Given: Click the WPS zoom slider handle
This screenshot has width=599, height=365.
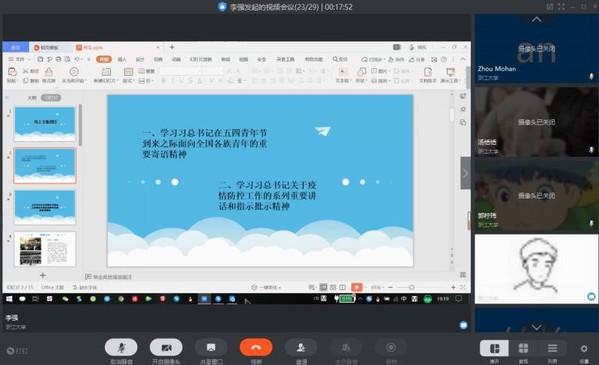Looking at the screenshot, I should pyautogui.click(x=411, y=287).
